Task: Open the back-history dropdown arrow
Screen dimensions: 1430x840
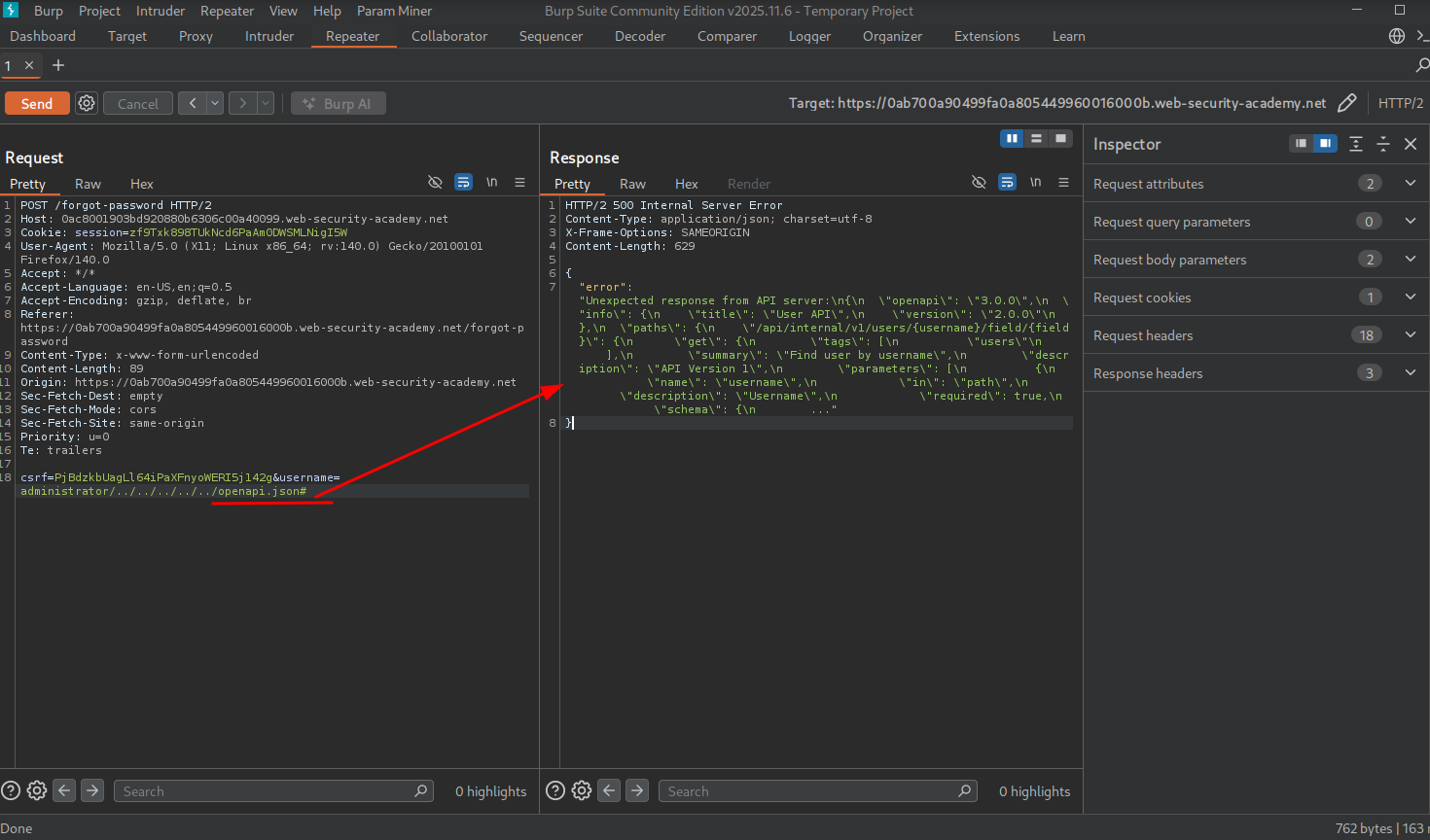Action: pyautogui.click(x=215, y=103)
